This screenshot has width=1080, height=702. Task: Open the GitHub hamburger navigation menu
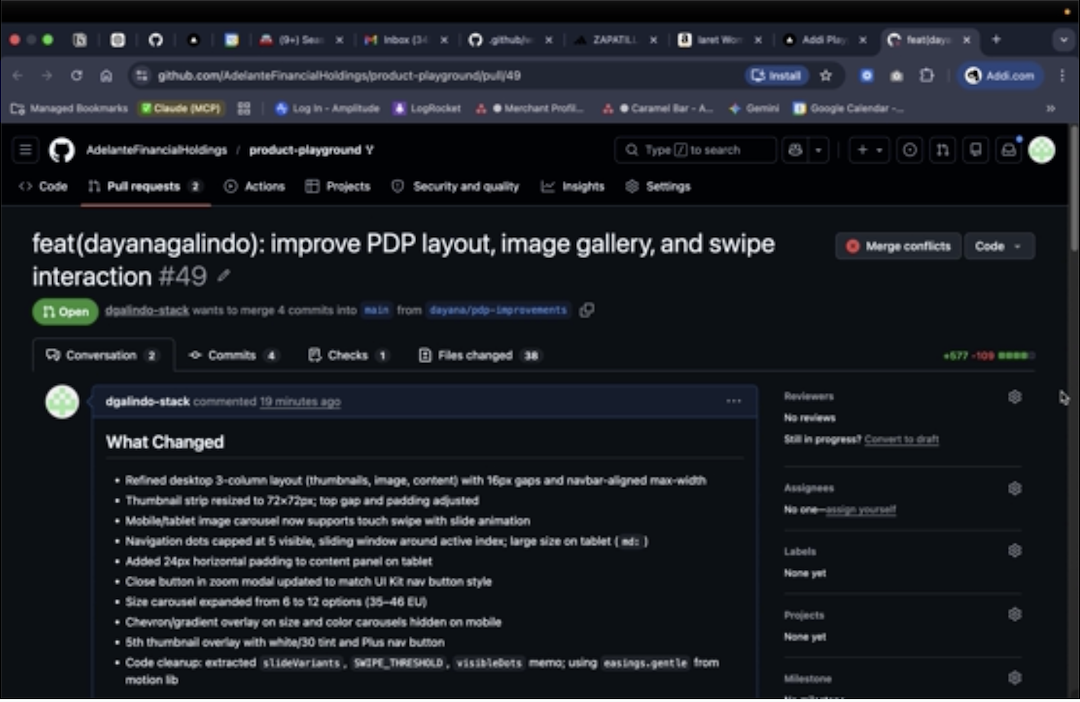25,149
